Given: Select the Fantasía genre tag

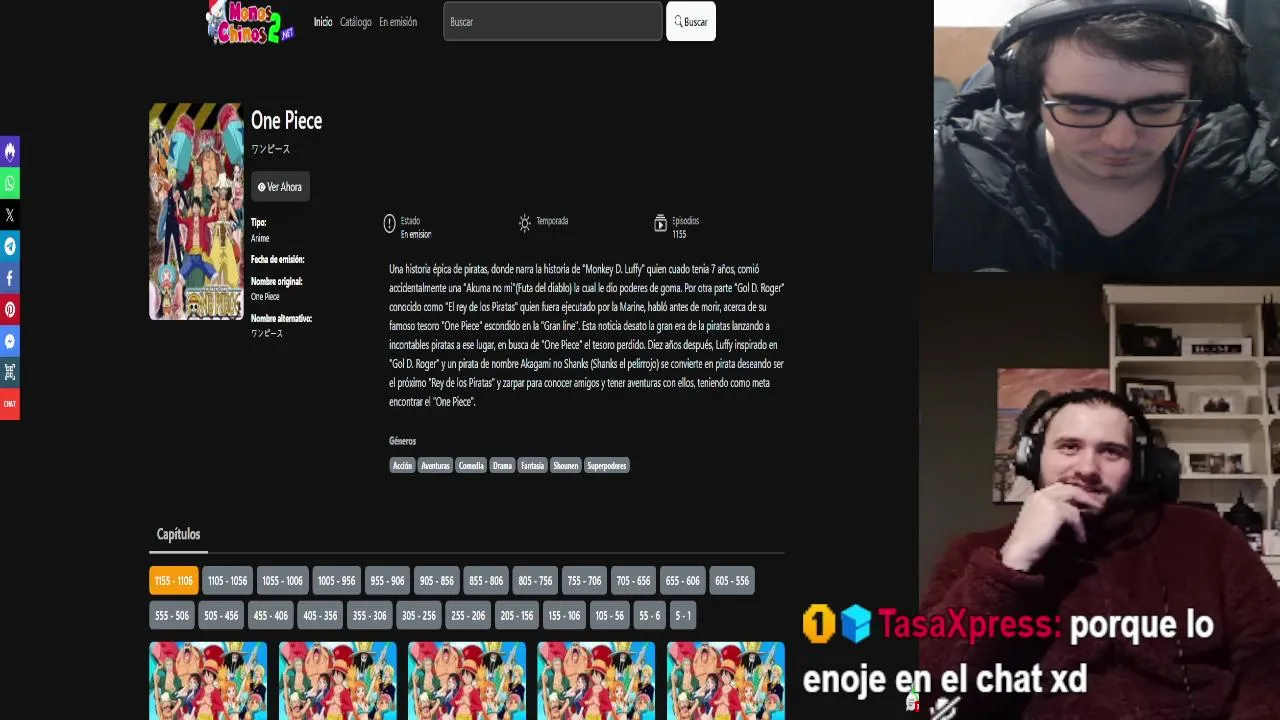Looking at the screenshot, I should pyautogui.click(x=533, y=466).
